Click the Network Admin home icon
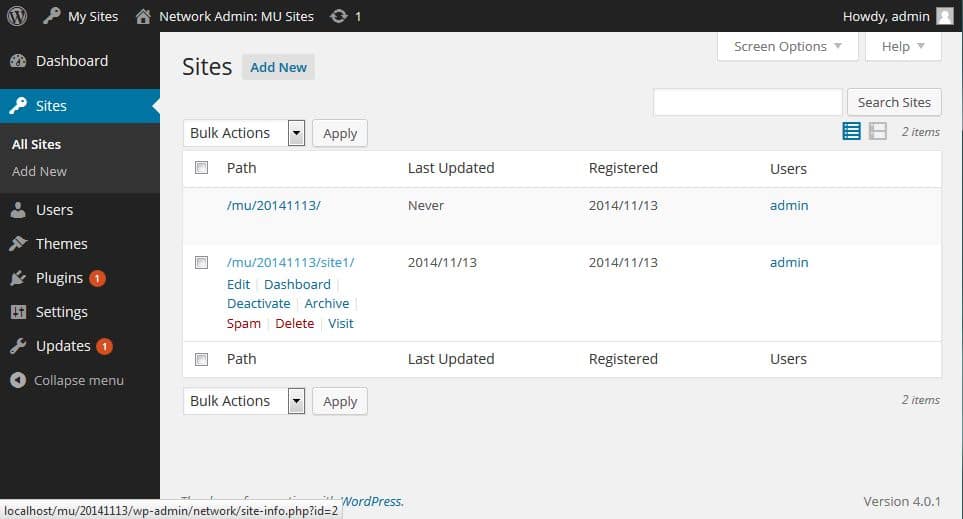 coord(144,16)
